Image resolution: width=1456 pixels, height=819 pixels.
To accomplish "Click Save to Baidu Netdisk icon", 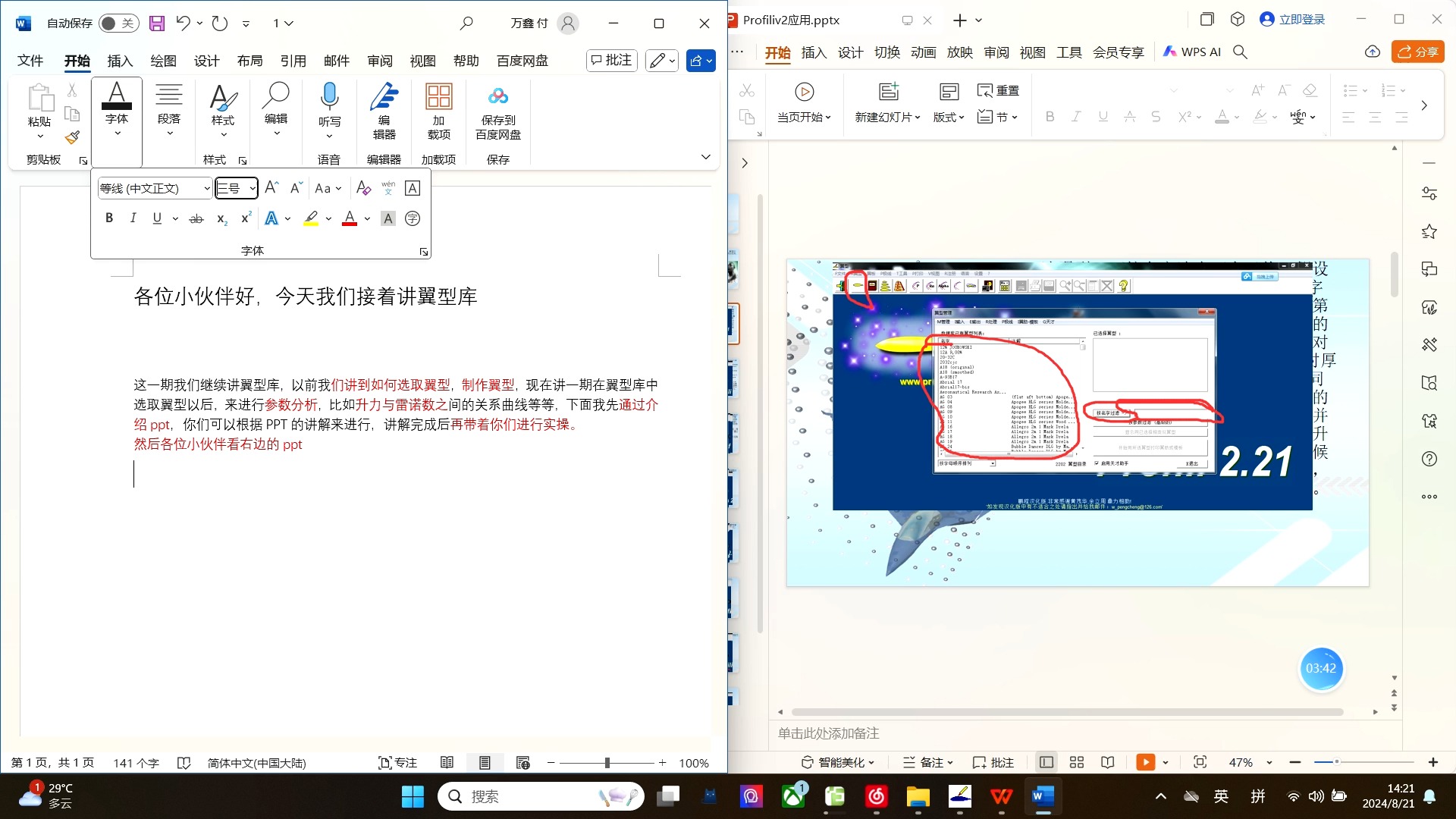I will (497, 97).
